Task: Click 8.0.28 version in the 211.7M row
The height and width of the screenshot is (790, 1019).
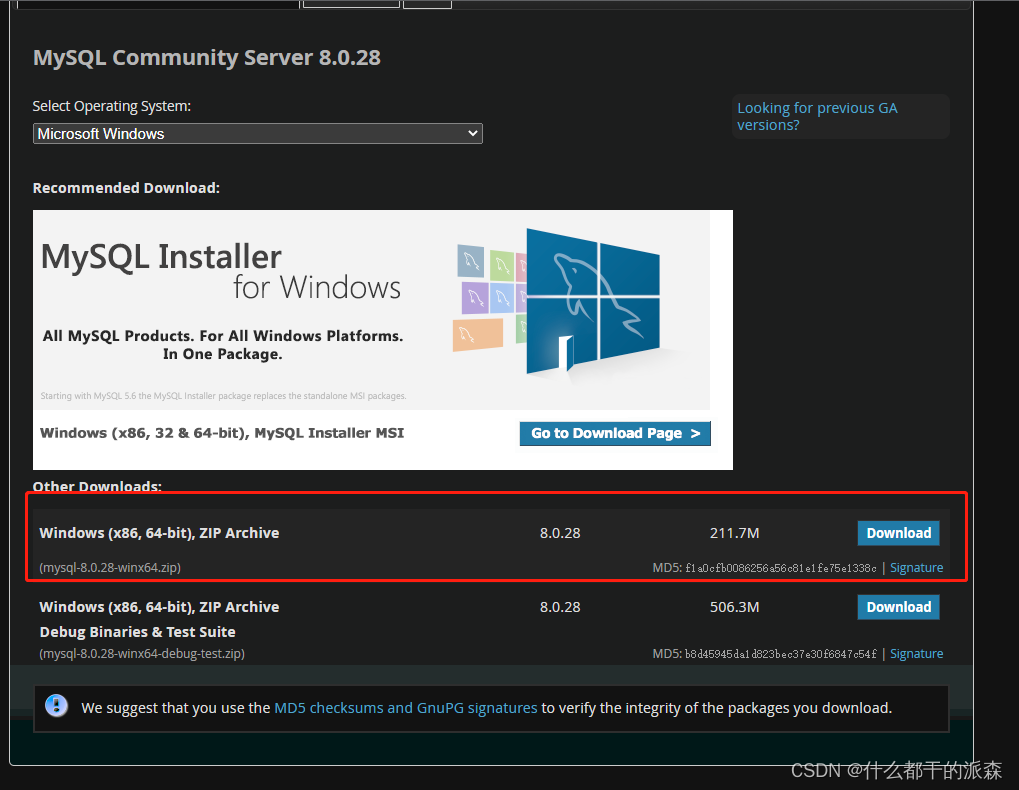Action: click(x=560, y=533)
